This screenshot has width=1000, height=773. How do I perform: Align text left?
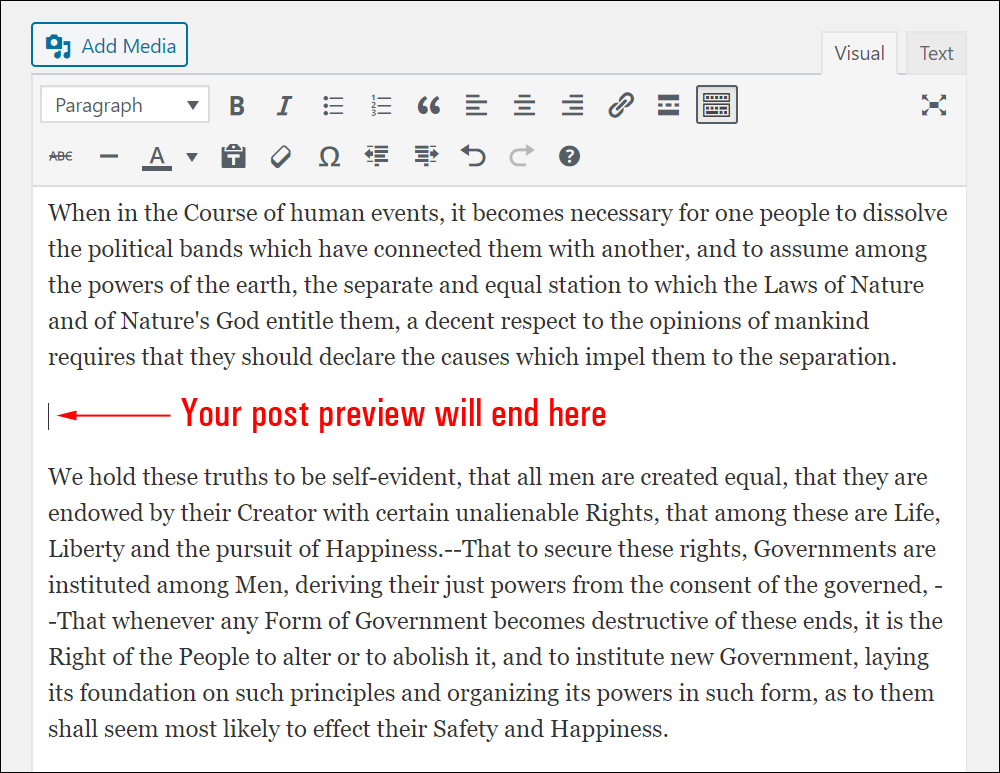(x=476, y=105)
